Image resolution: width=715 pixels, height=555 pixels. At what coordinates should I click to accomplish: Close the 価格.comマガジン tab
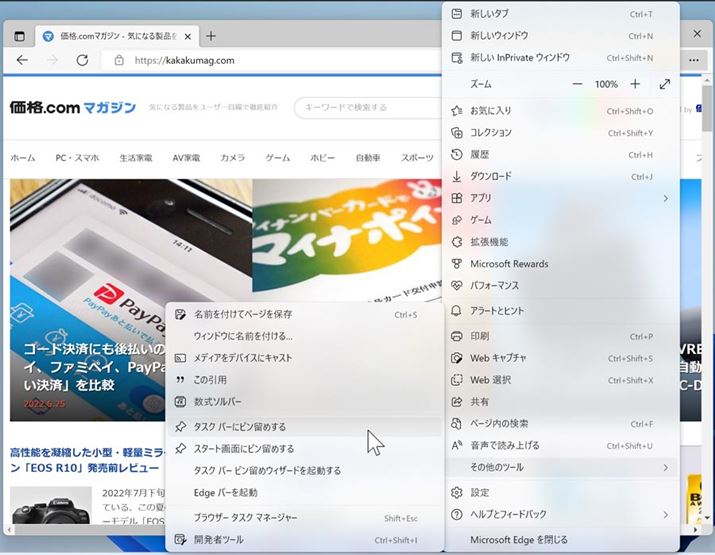click(x=187, y=36)
